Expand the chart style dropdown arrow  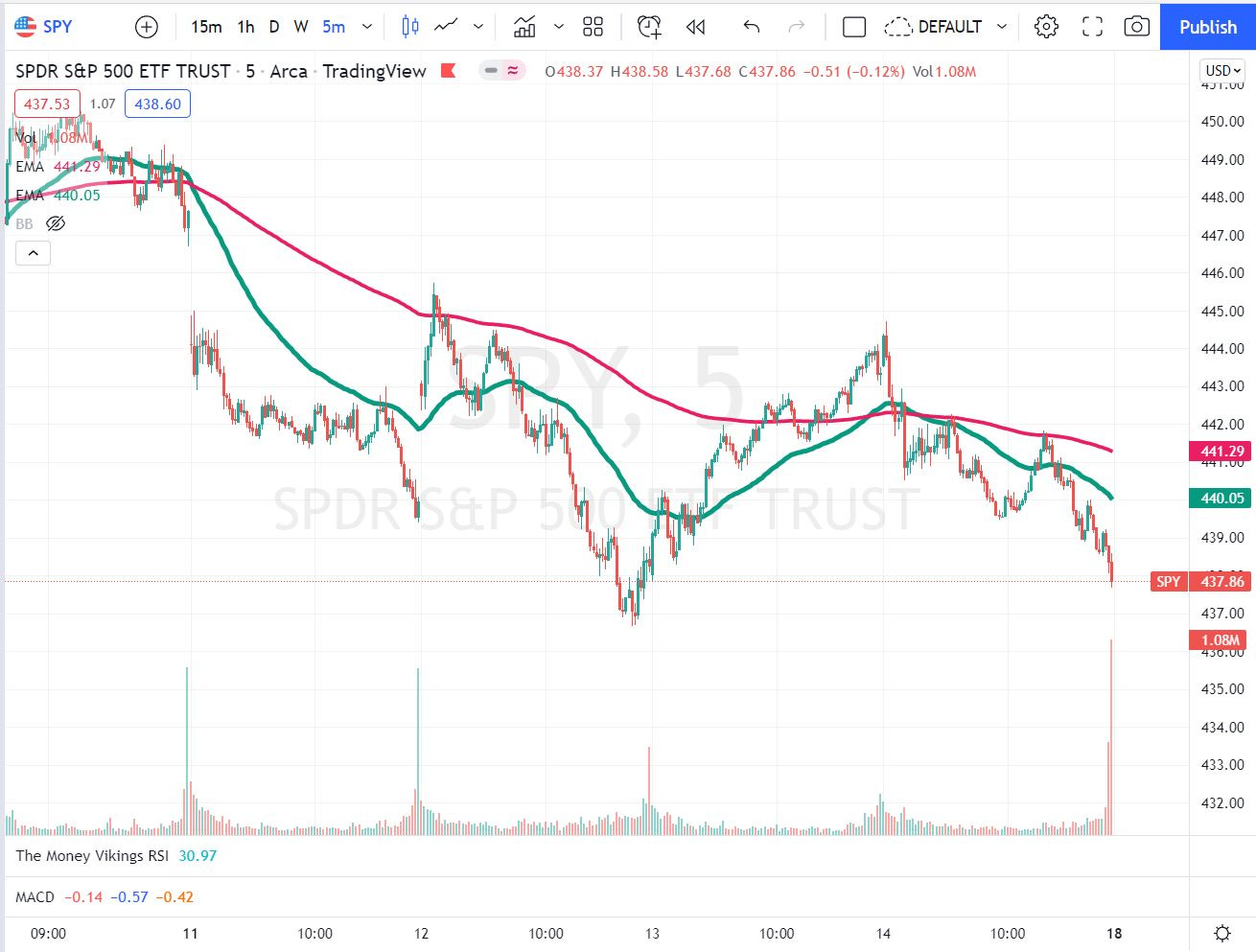click(478, 27)
